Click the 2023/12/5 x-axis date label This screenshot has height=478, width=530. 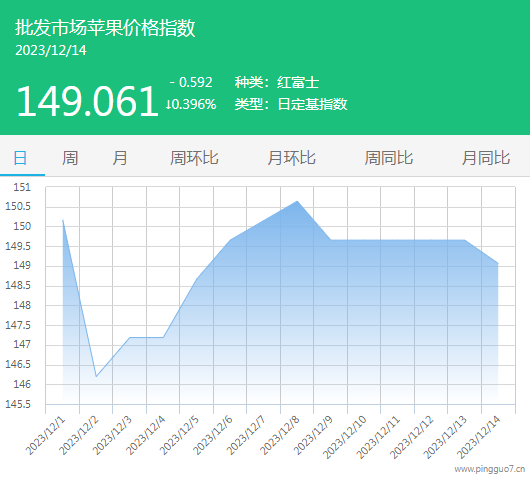pos(179,435)
